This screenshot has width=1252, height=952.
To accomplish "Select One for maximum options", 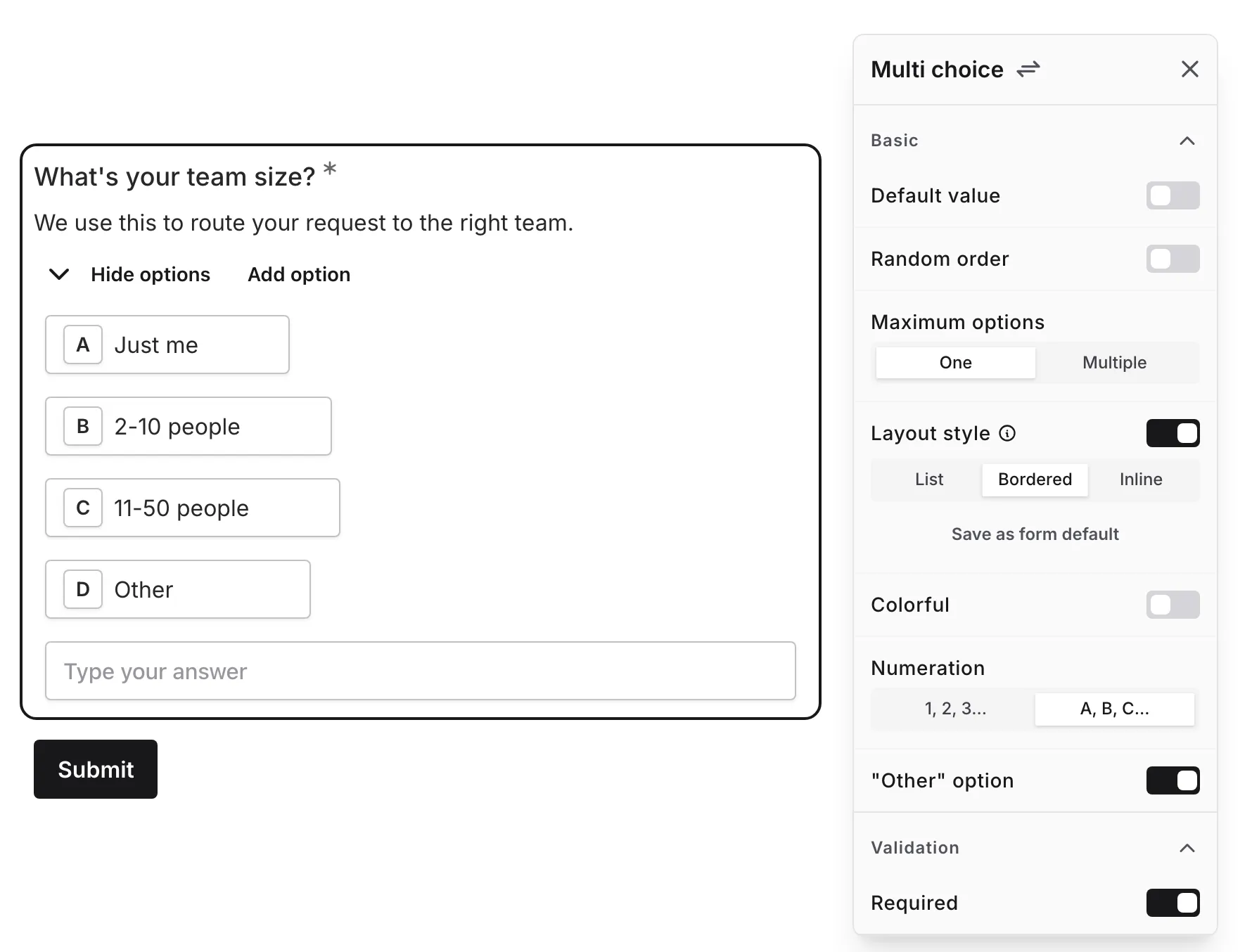I will tap(955, 363).
